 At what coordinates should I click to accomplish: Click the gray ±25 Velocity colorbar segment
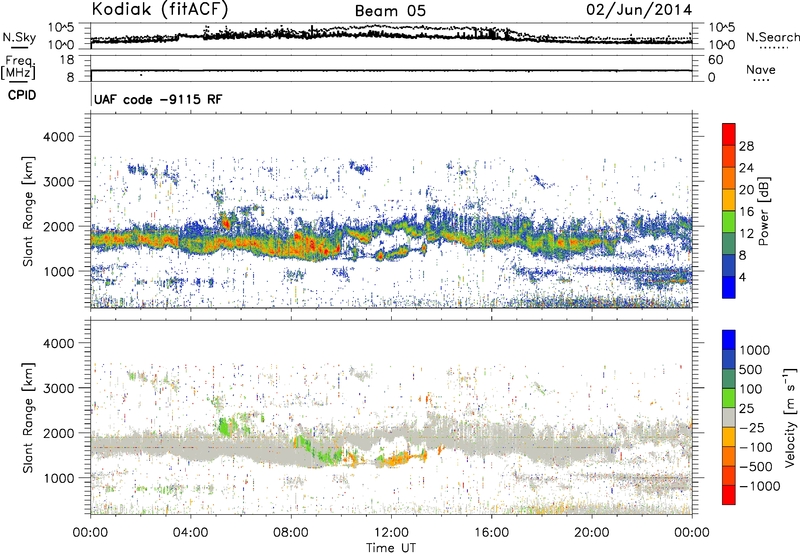point(729,418)
